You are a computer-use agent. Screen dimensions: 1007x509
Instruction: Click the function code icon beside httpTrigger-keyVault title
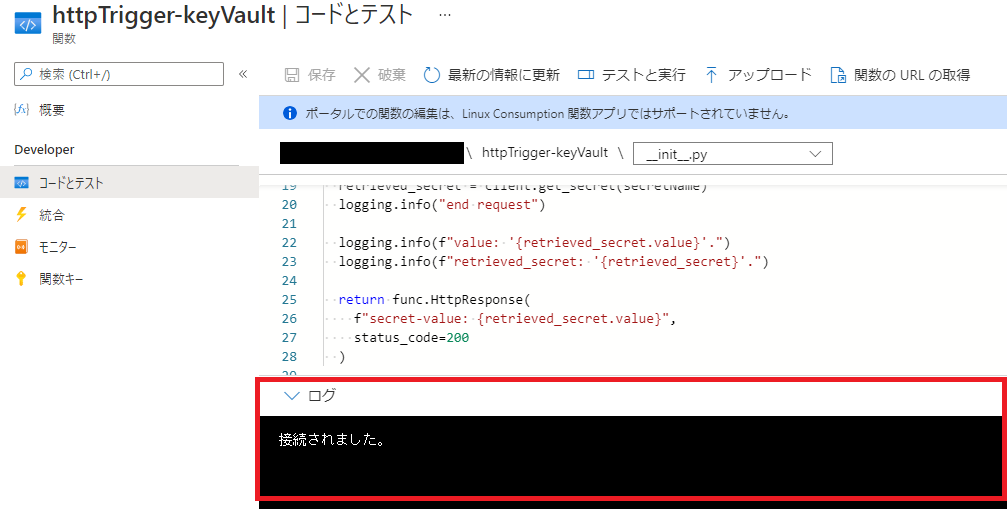(28, 25)
